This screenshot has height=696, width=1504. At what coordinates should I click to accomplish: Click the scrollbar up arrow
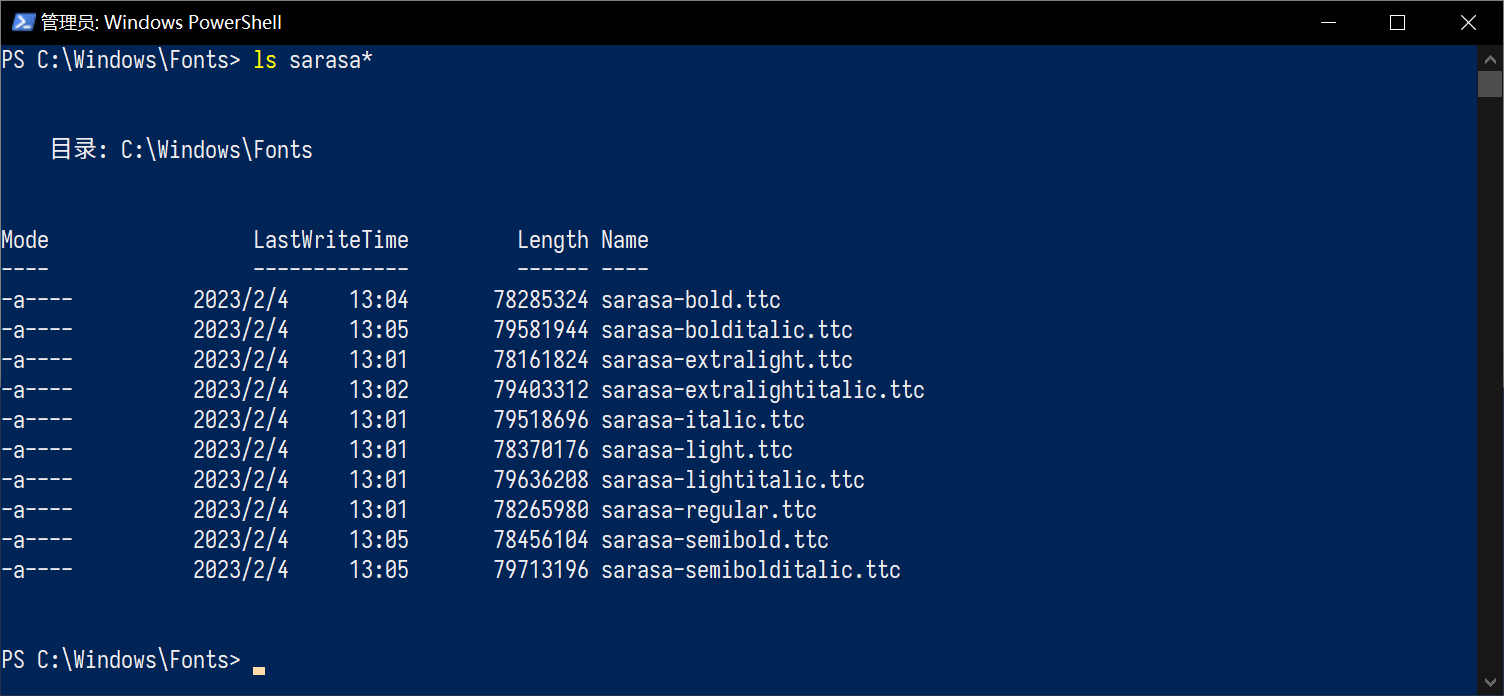1490,58
